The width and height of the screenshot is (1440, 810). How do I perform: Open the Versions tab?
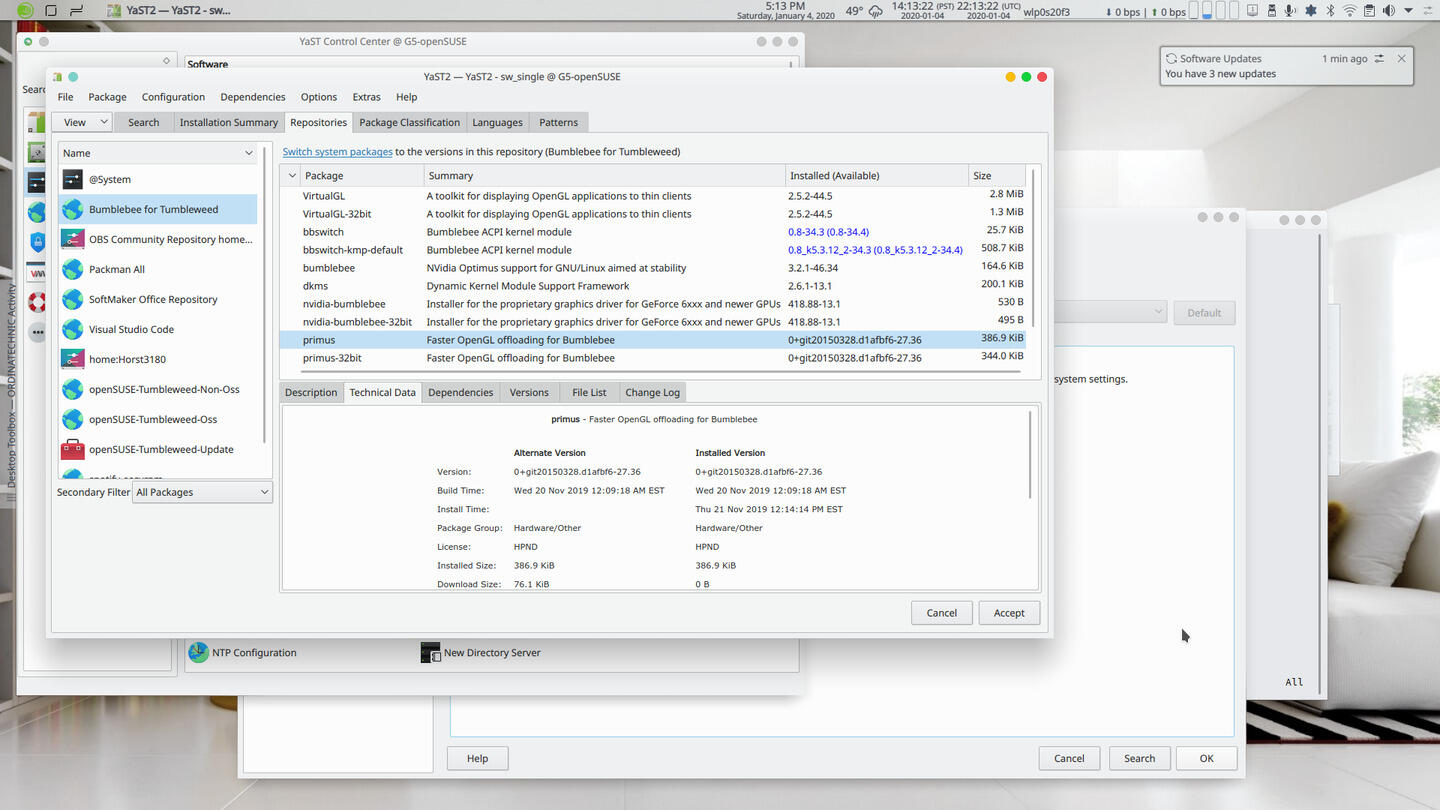[x=528, y=392]
